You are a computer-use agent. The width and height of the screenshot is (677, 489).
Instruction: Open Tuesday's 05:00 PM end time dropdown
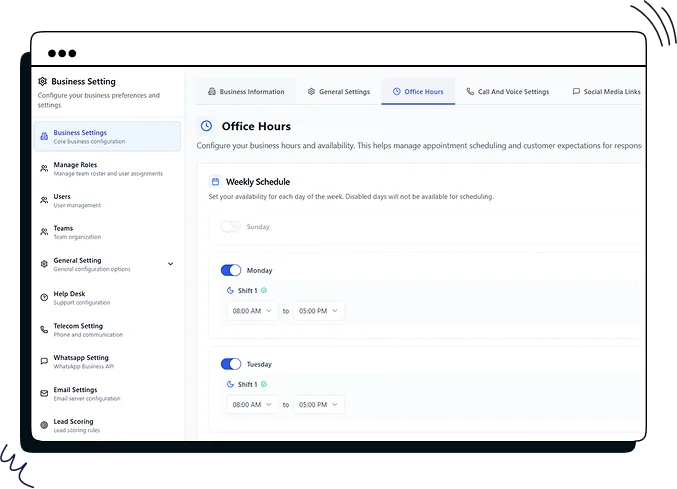click(x=319, y=405)
